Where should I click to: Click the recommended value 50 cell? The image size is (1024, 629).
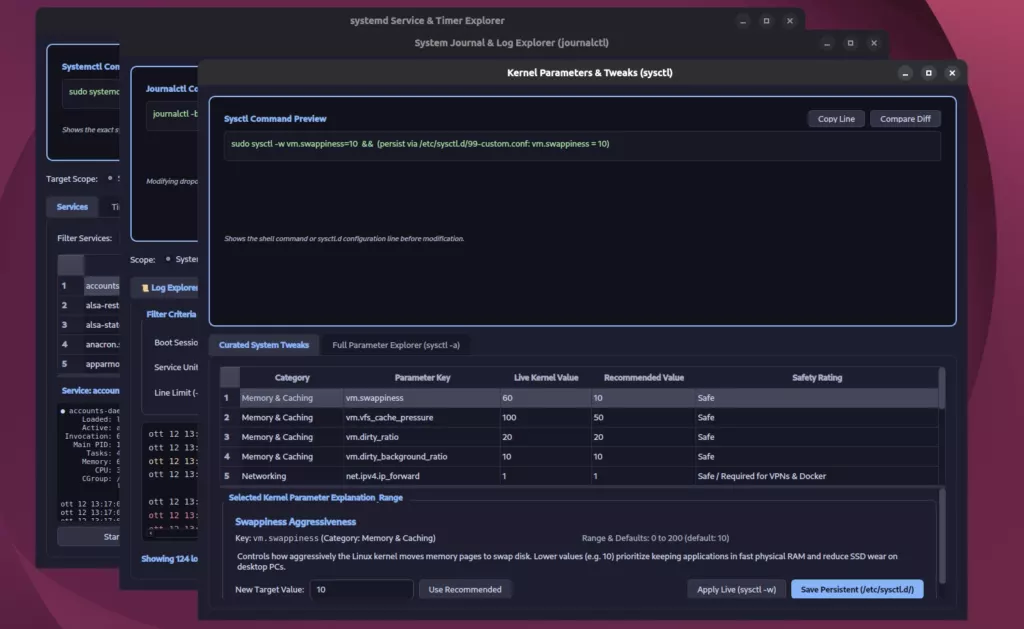pos(643,417)
